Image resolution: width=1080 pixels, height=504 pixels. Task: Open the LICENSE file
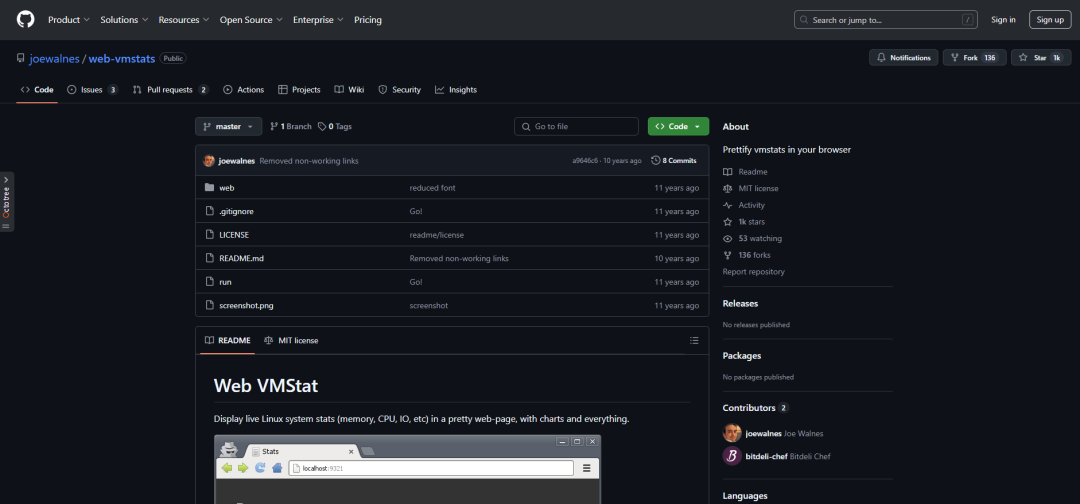[x=234, y=235]
